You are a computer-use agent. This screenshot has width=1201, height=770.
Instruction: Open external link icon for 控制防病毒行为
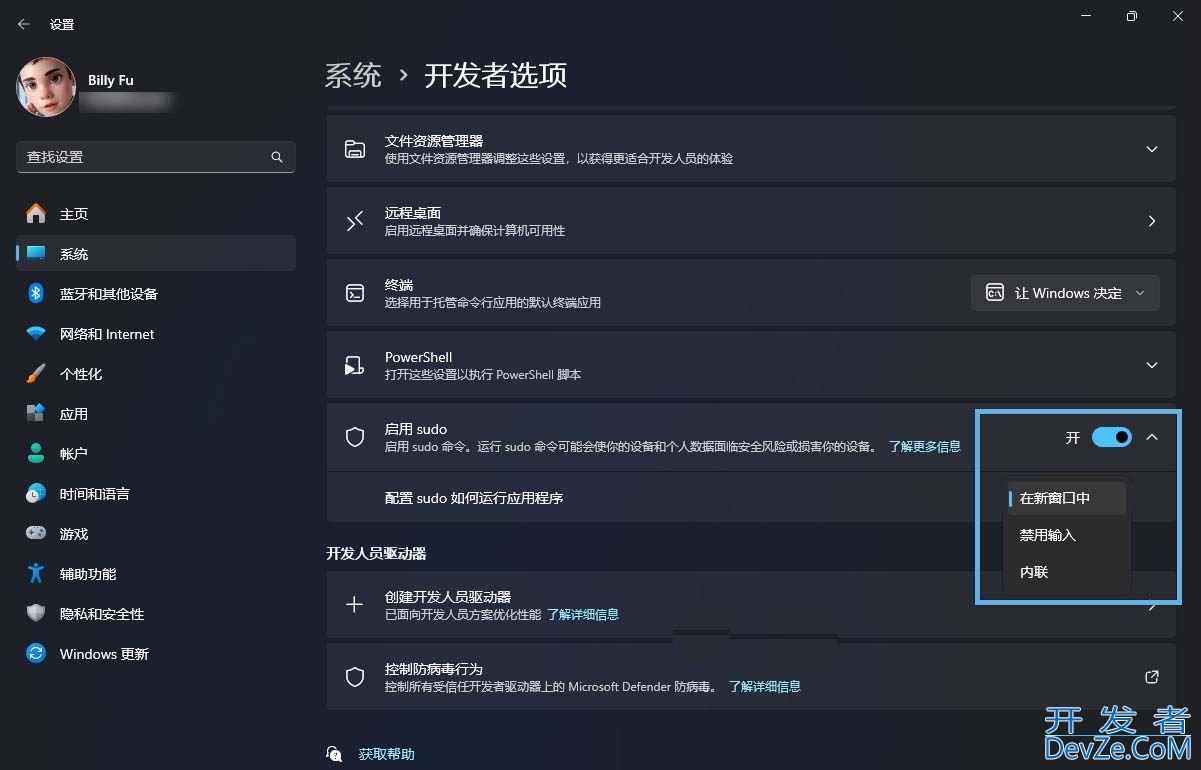1152,677
